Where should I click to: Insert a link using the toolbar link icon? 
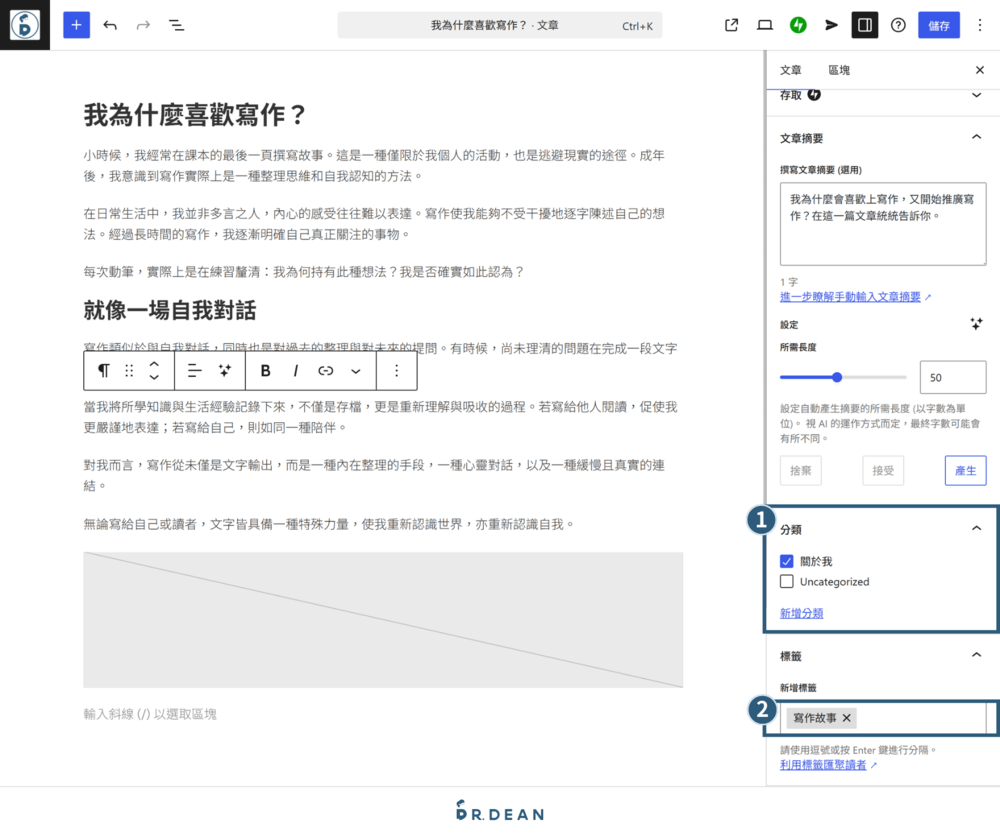click(x=327, y=371)
